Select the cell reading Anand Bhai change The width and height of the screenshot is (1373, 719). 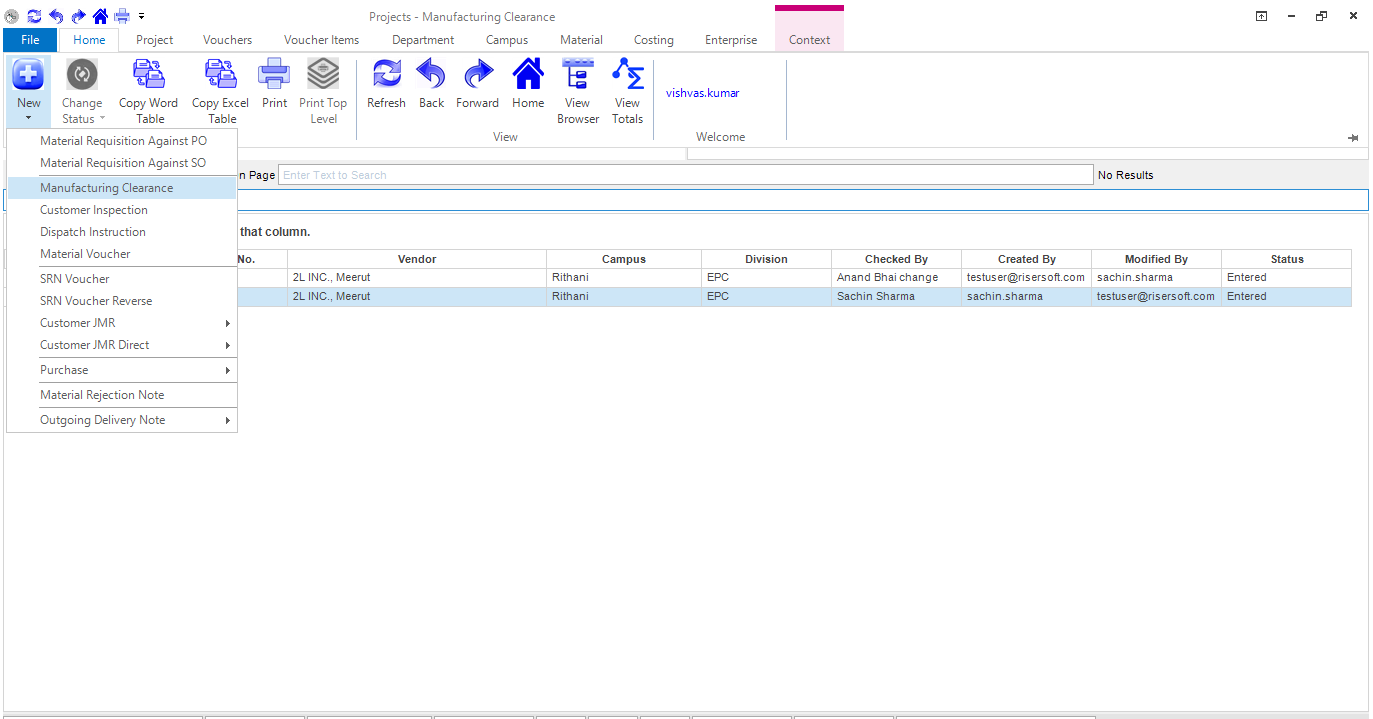tap(897, 278)
